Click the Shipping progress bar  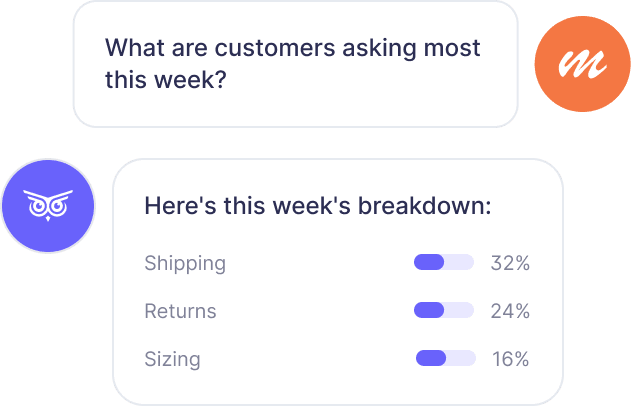click(444, 262)
